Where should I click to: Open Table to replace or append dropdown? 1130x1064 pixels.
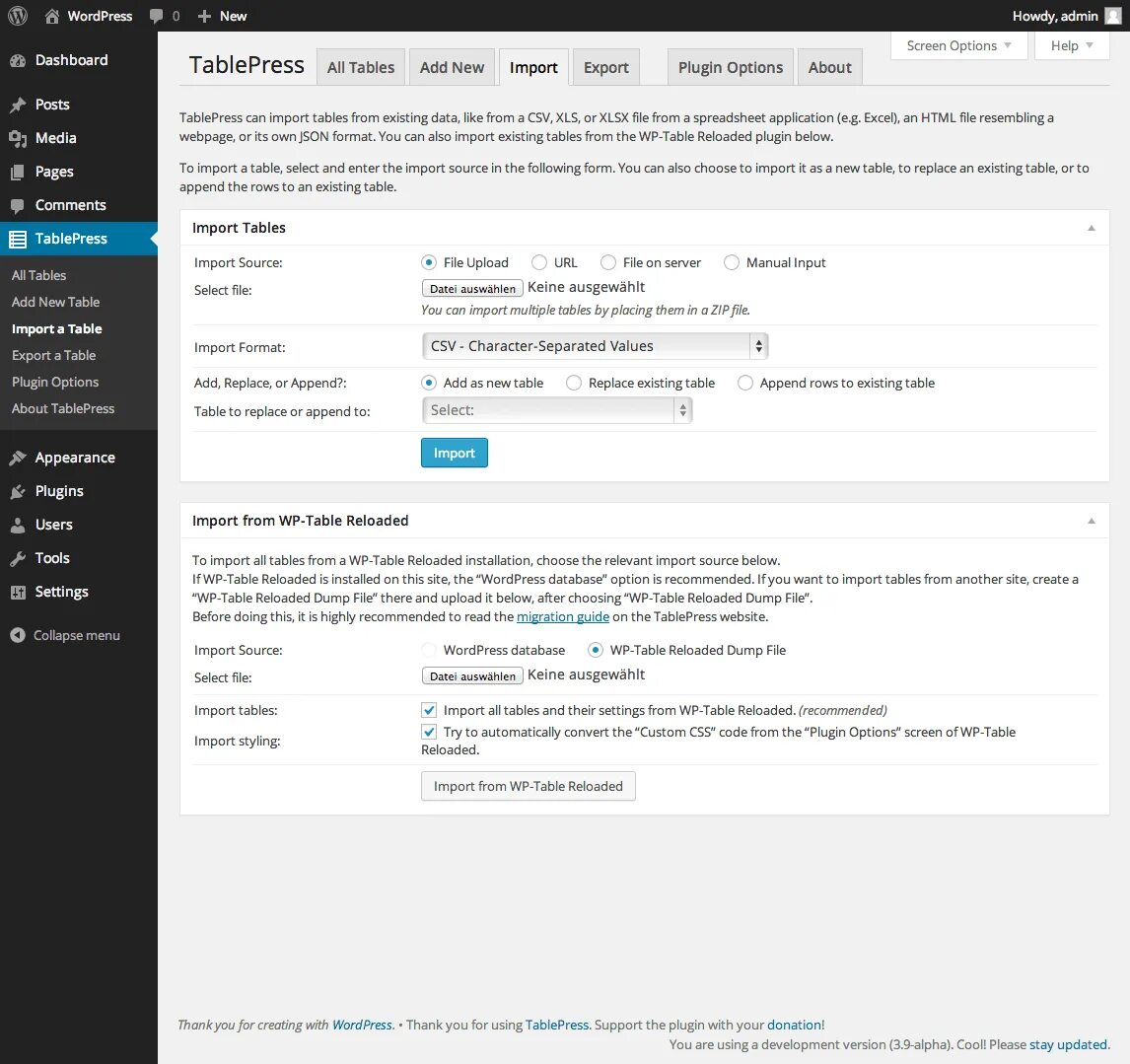coord(556,410)
